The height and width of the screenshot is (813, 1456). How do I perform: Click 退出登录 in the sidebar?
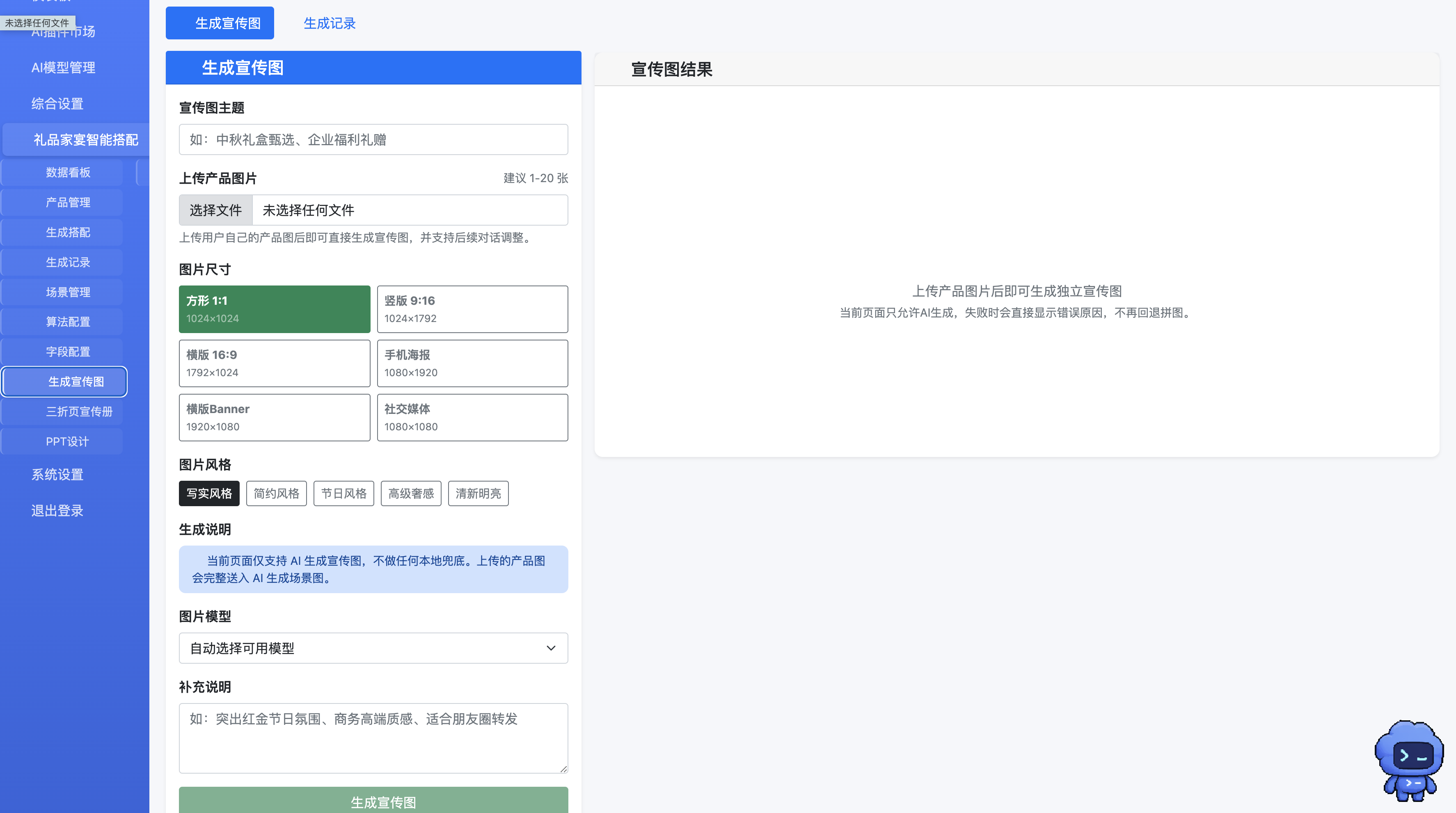[x=57, y=511]
